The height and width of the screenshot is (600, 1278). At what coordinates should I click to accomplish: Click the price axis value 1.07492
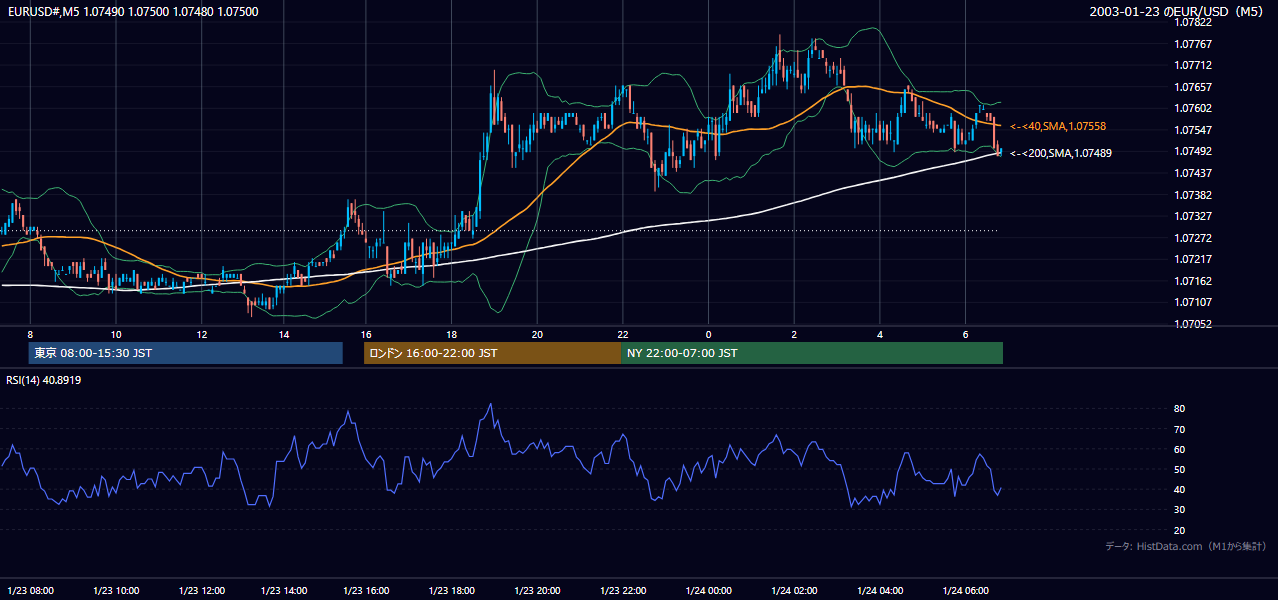pyautogui.click(x=1192, y=152)
